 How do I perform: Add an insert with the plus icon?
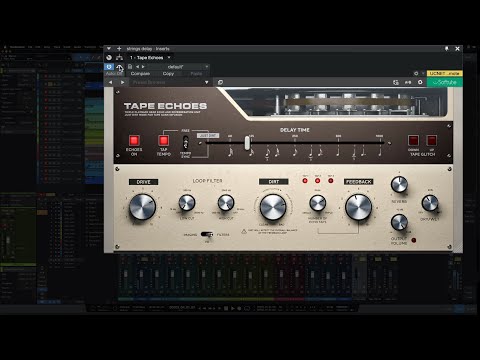(119, 49)
